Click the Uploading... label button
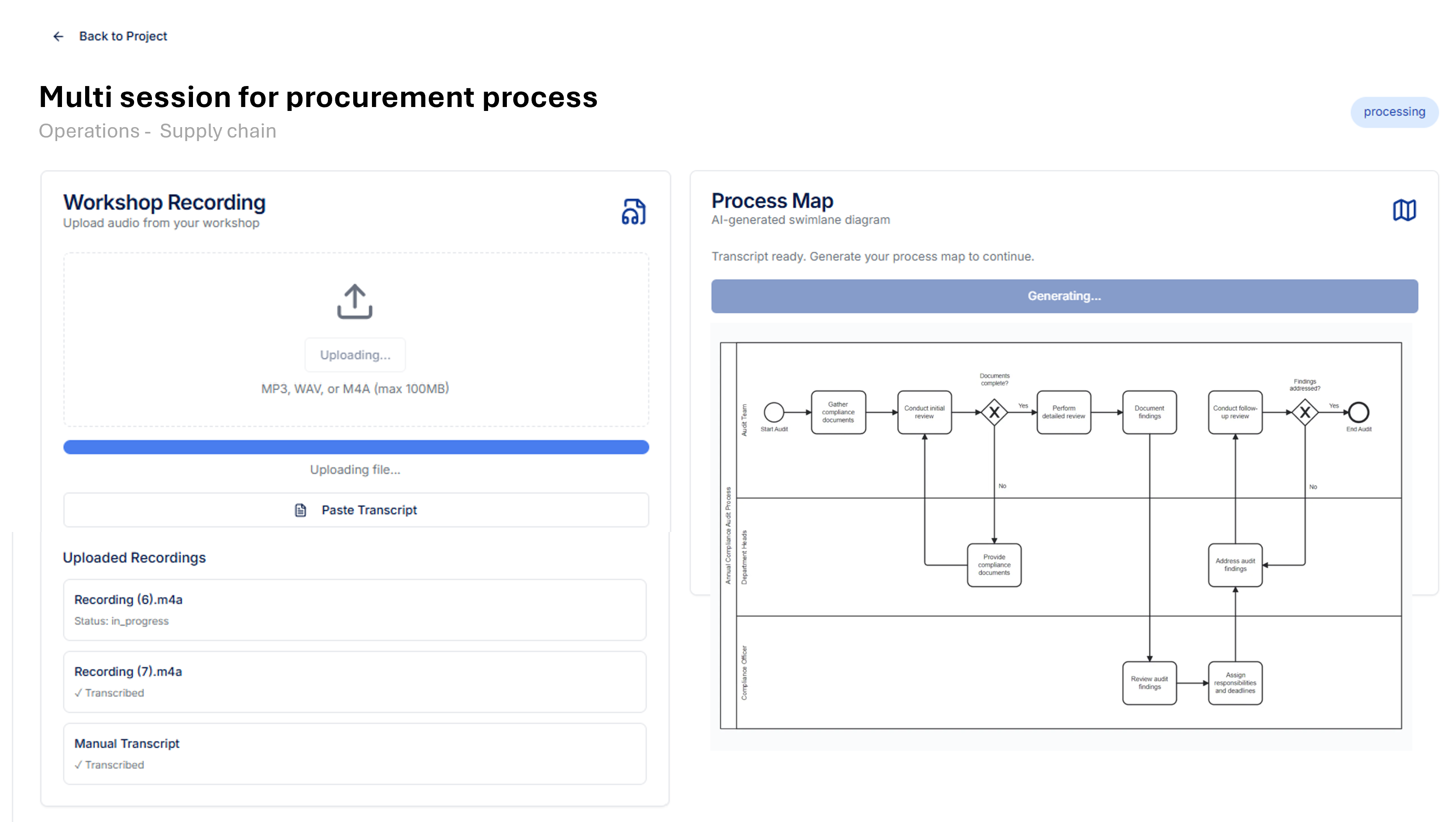This screenshot has height=822, width=1456. [355, 355]
